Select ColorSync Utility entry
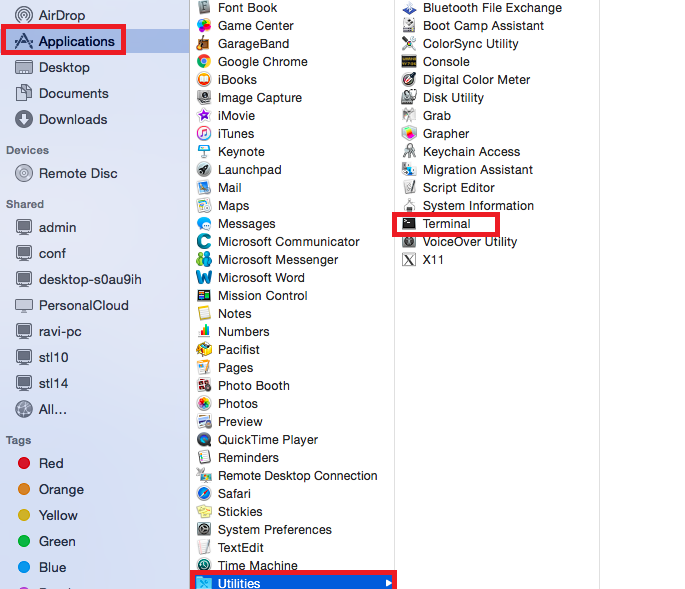The image size is (685, 589). pyautogui.click(x=470, y=44)
